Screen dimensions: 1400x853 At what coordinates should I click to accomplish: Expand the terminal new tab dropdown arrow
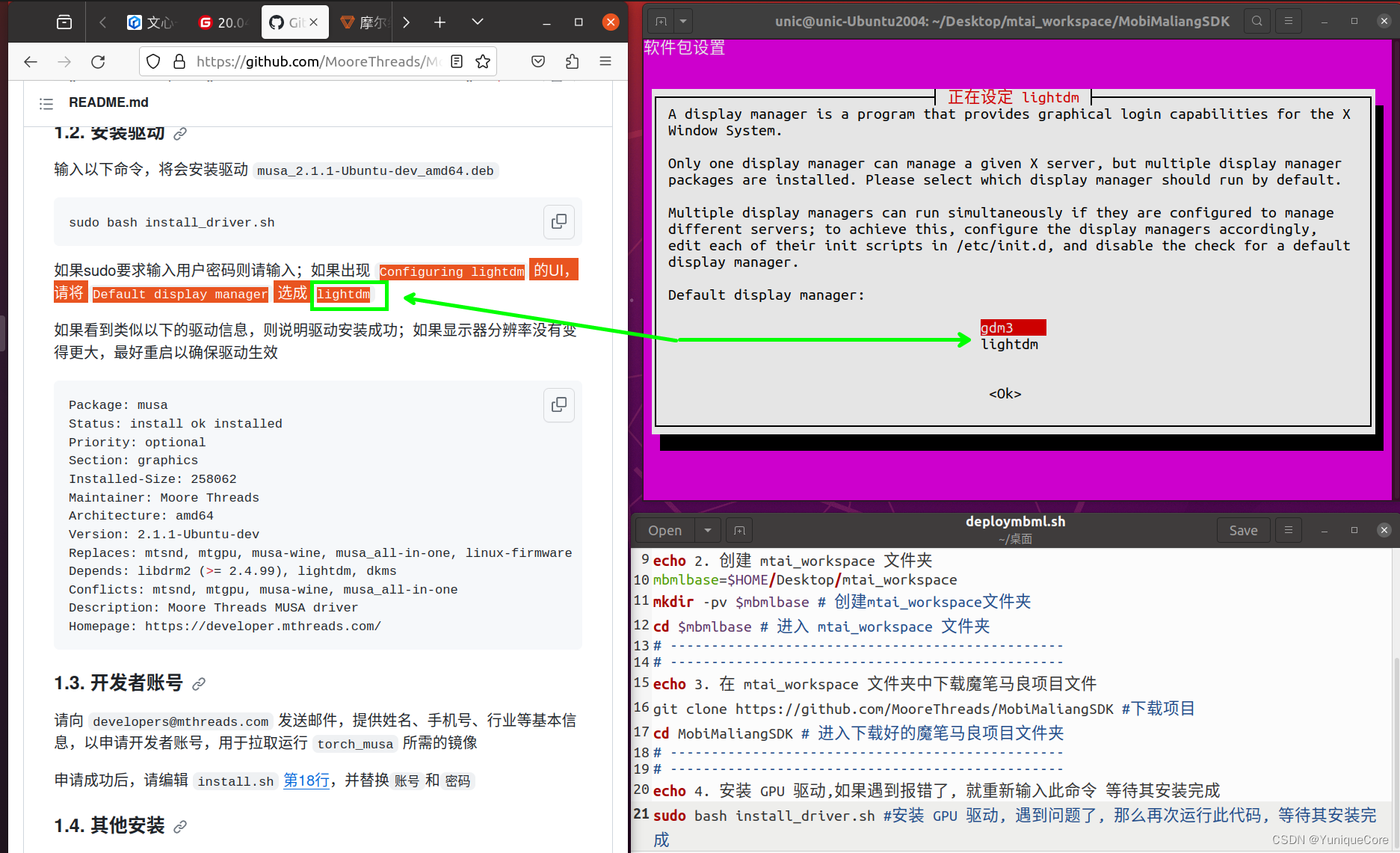[682, 22]
